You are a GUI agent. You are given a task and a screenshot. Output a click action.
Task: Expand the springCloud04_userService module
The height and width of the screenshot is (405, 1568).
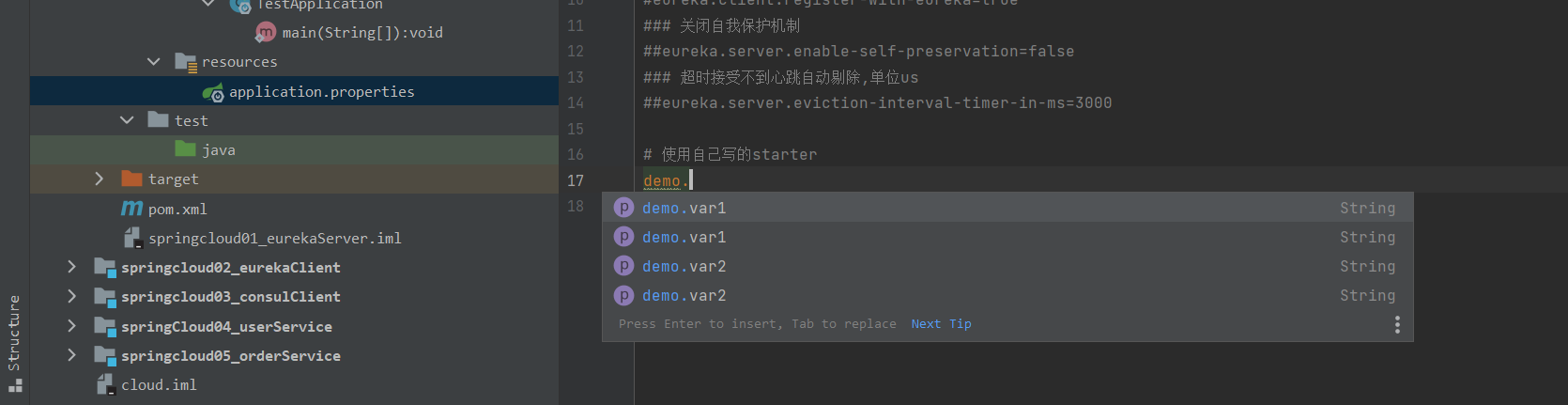[71, 326]
